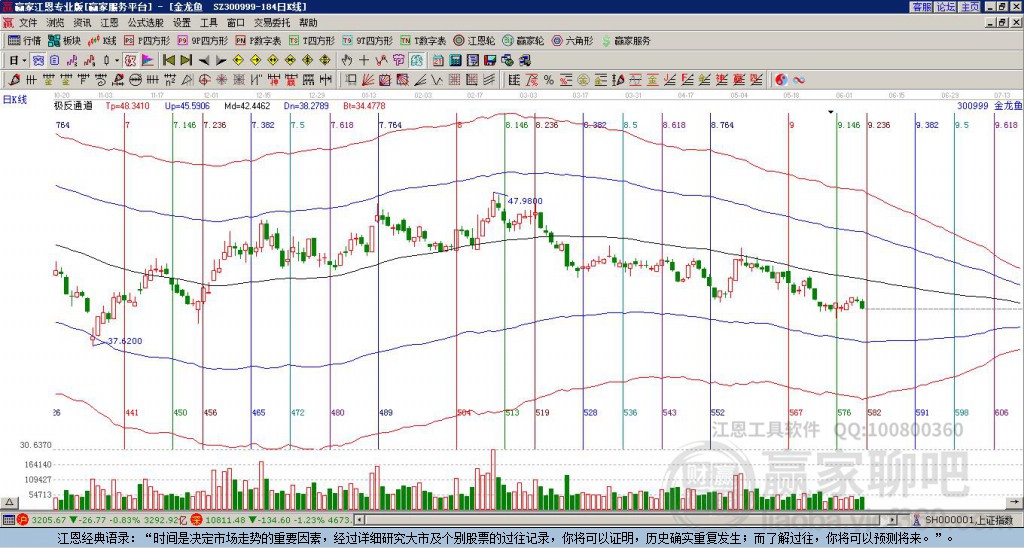Click the 金龙鱼 stock name label
Viewport: 1024px width, 548px height.
pyautogui.click(x=1009, y=105)
